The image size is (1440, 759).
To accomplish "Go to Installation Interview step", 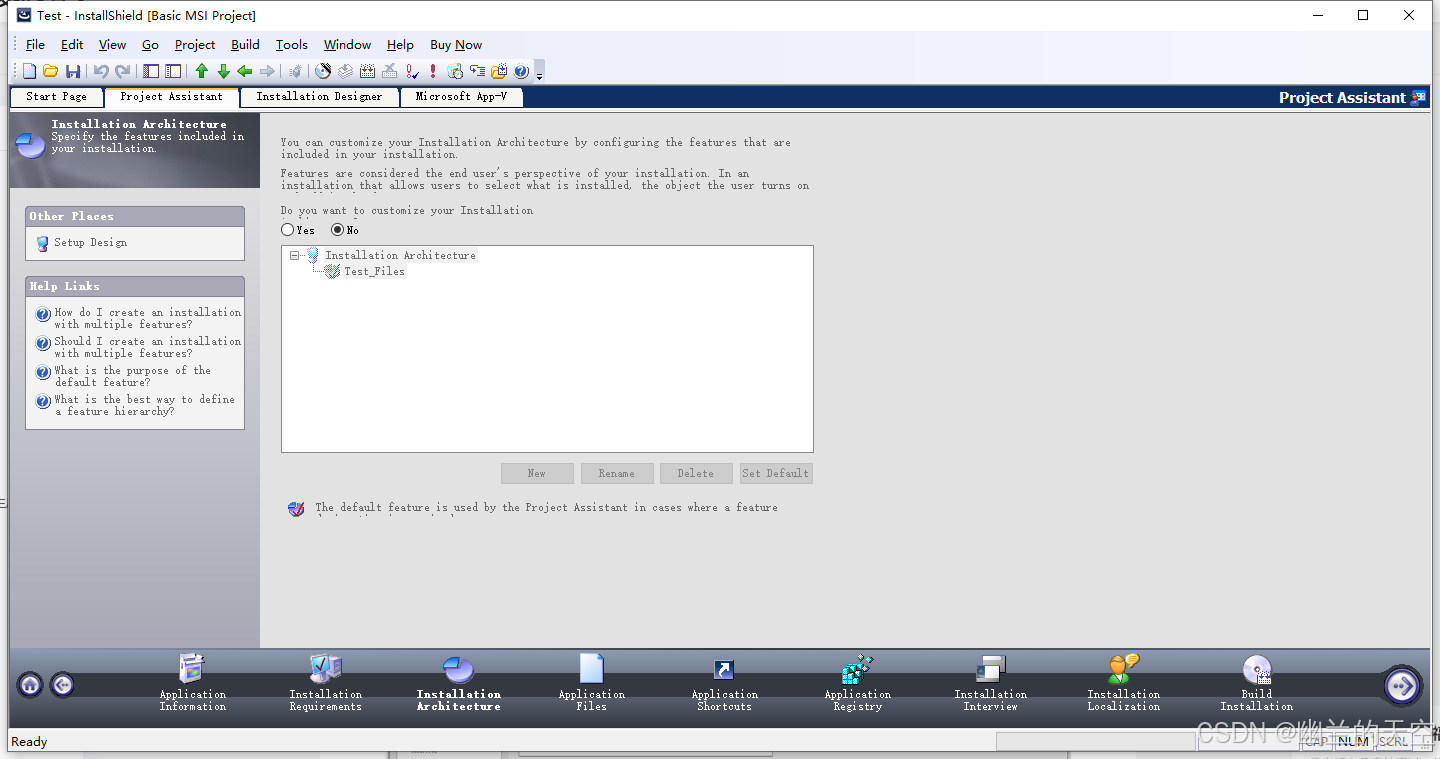I will coord(991,682).
